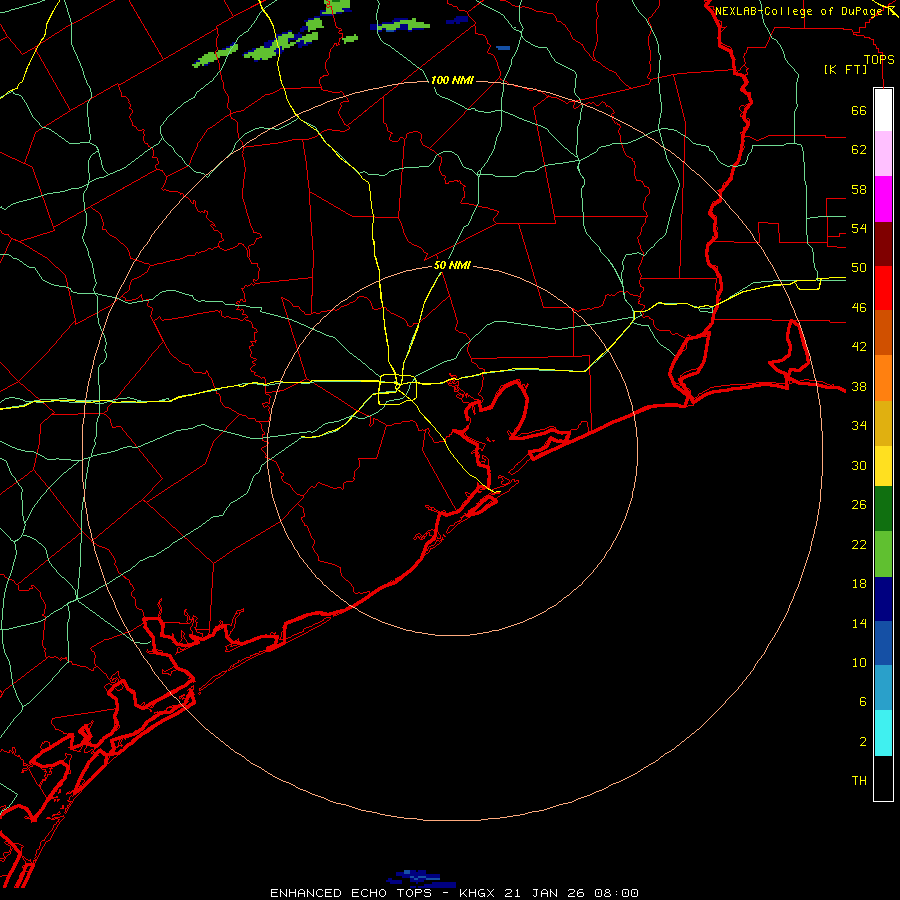The height and width of the screenshot is (900, 900).
Task: Click the blue echo patch above the title
Action: click(422, 878)
